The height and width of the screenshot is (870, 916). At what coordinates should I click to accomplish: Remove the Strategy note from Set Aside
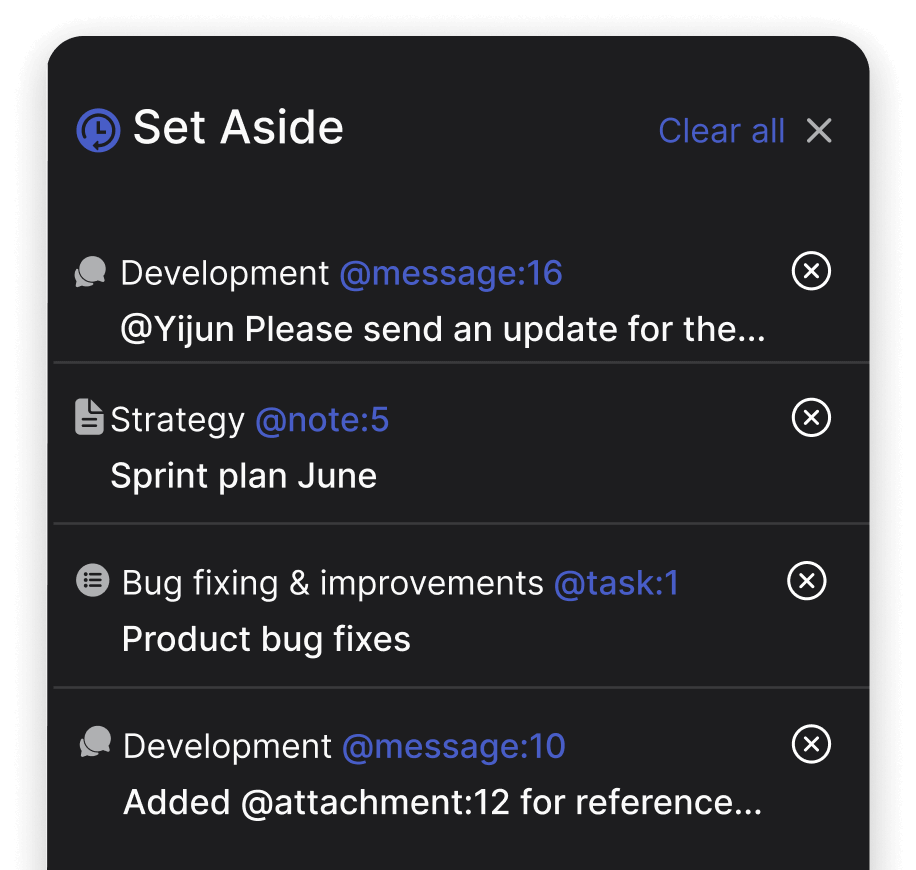point(811,418)
